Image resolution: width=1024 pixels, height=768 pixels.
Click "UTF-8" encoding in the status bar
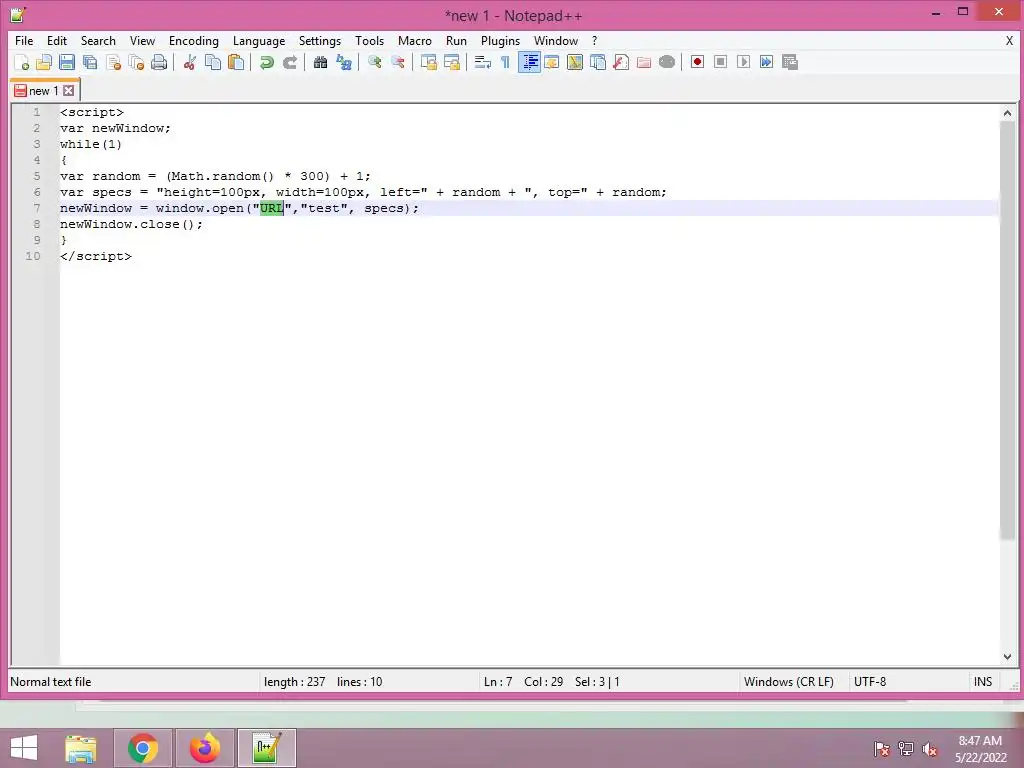(x=870, y=682)
